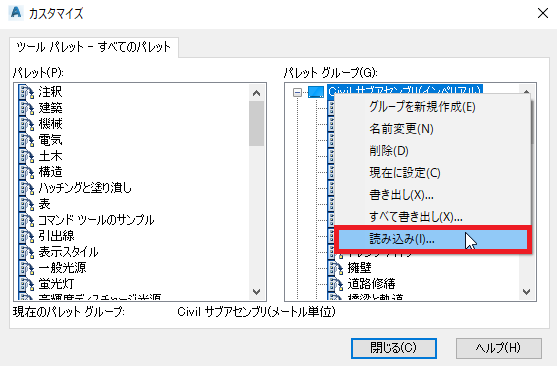Click palette group list scrollbar down arrow

(526, 292)
